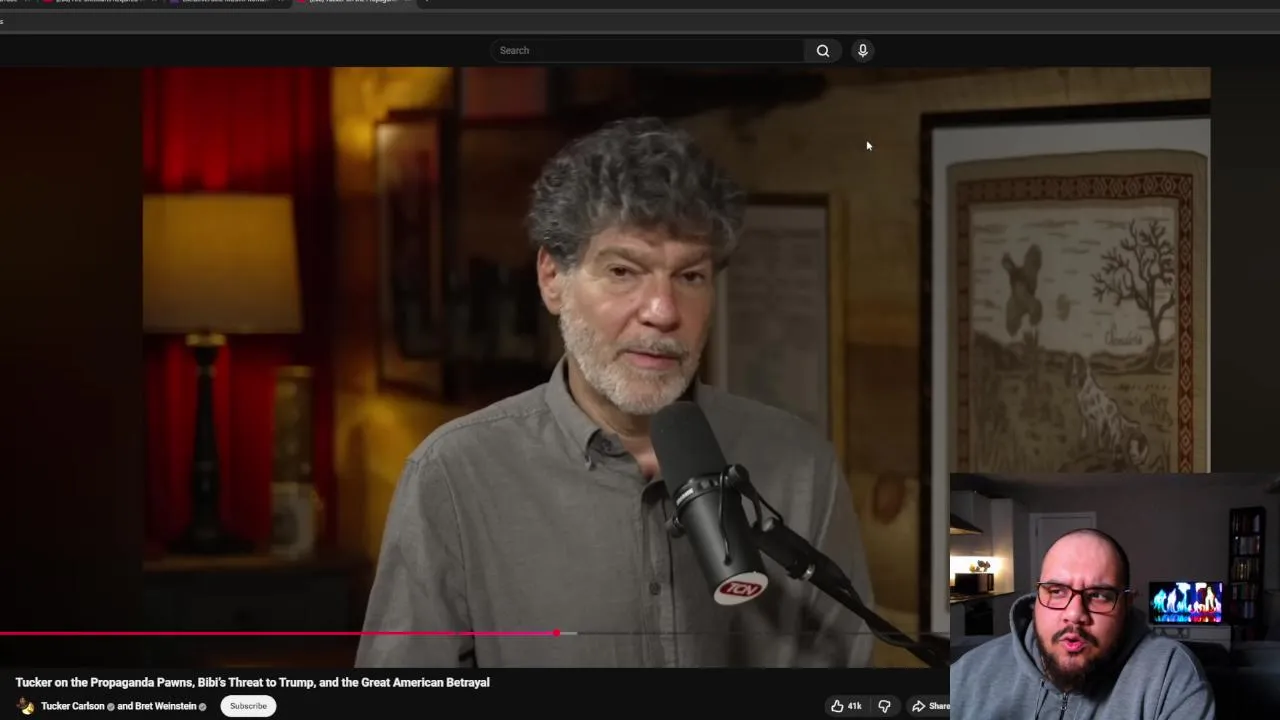Switch to the active Tucker video browser tab

point(355,2)
